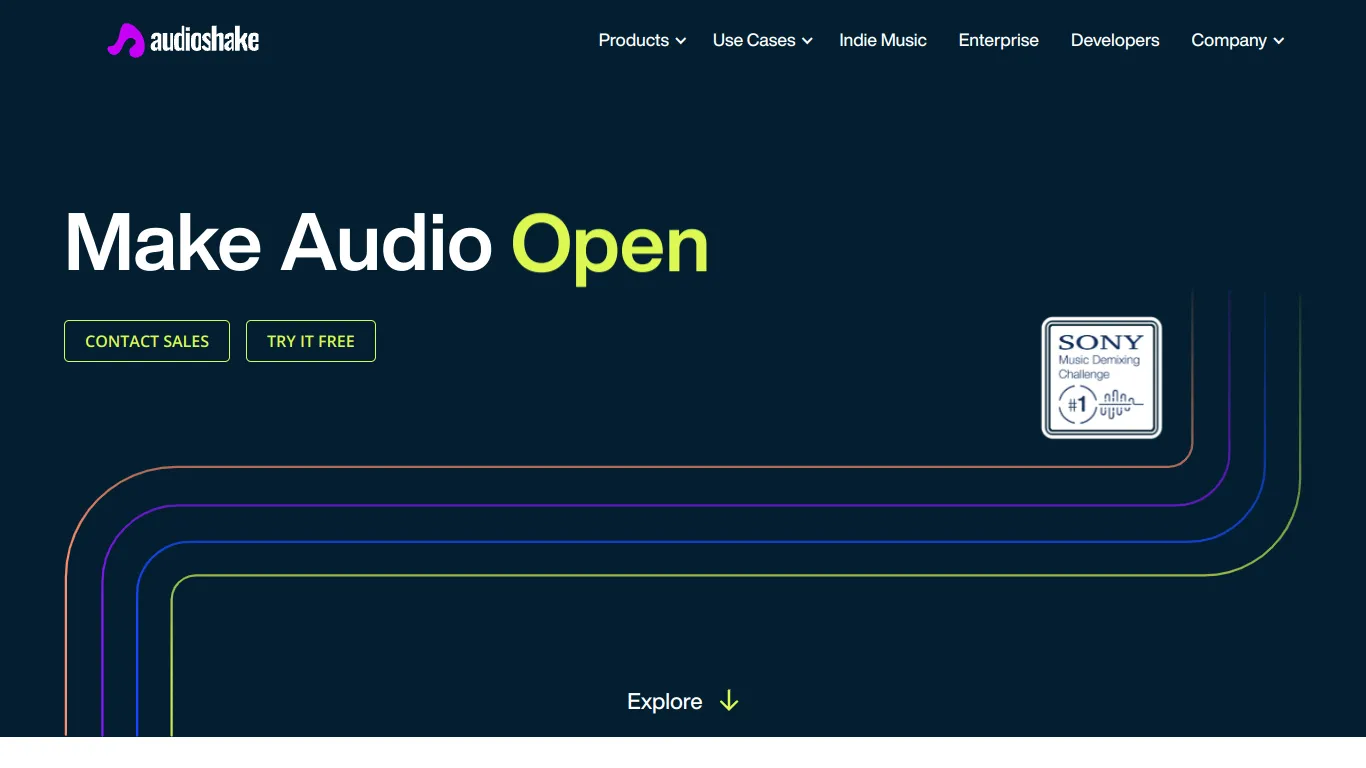Screen dimensions: 1366x768
Task: Click the green word Open in headline
Action: click(610, 246)
